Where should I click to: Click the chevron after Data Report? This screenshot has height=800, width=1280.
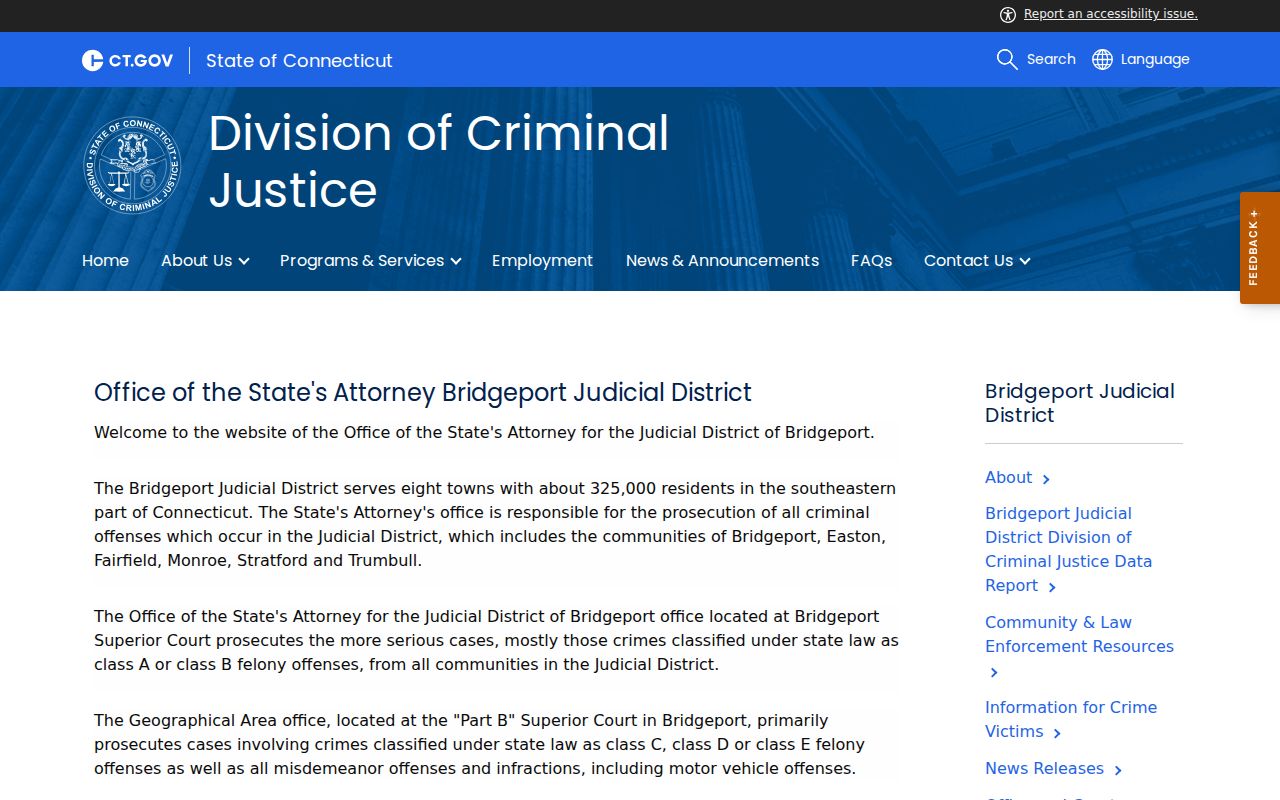1052,587
